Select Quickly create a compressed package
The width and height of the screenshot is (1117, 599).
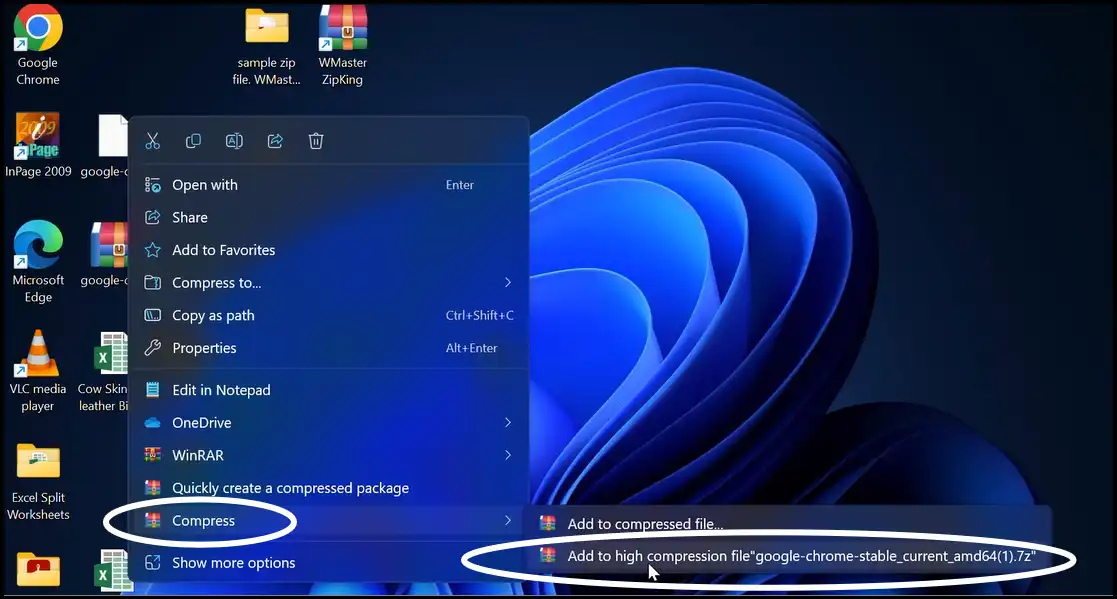tap(328, 488)
